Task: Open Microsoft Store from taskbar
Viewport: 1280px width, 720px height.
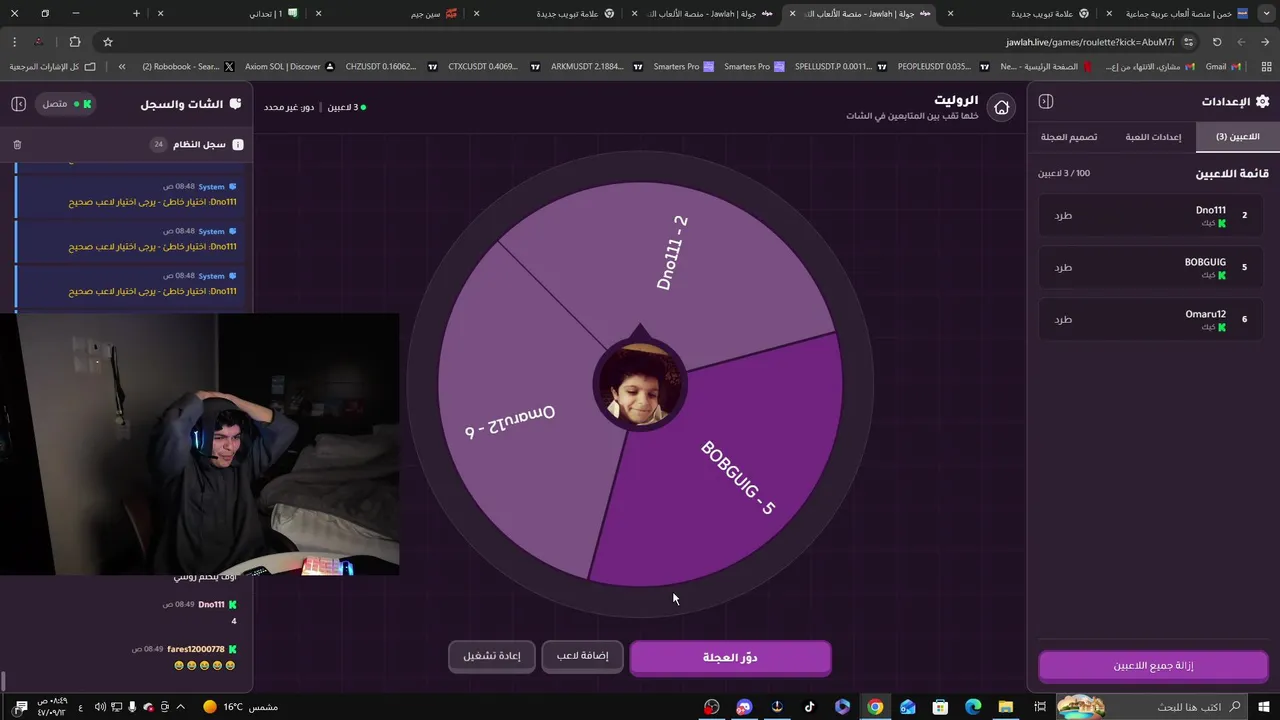Action: (x=940, y=707)
